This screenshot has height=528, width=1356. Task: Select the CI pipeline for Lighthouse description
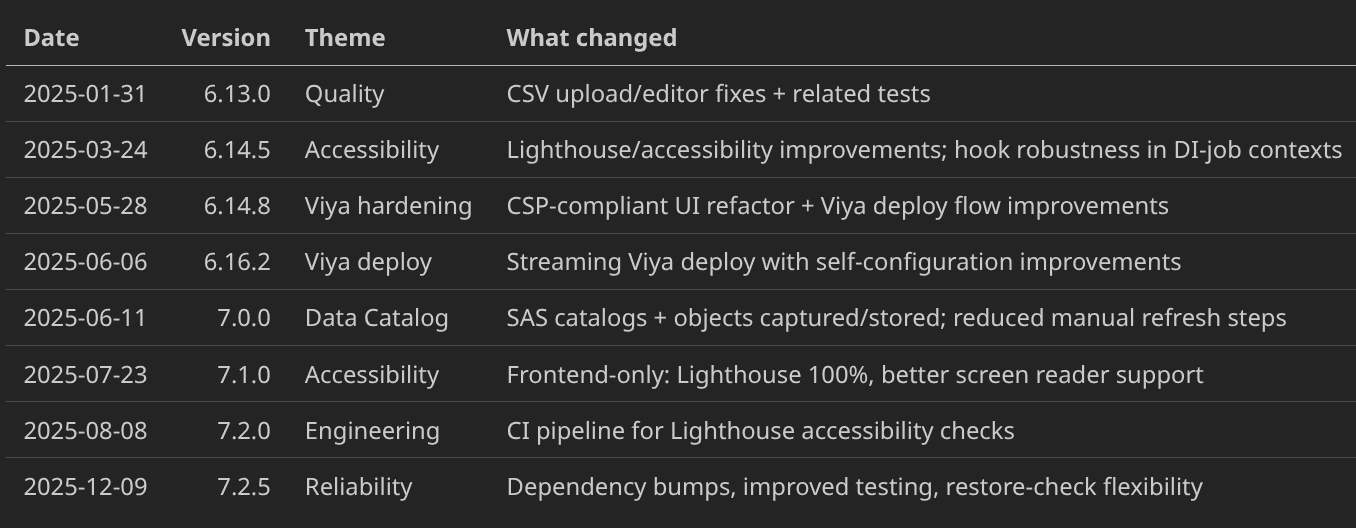pos(760,430)
